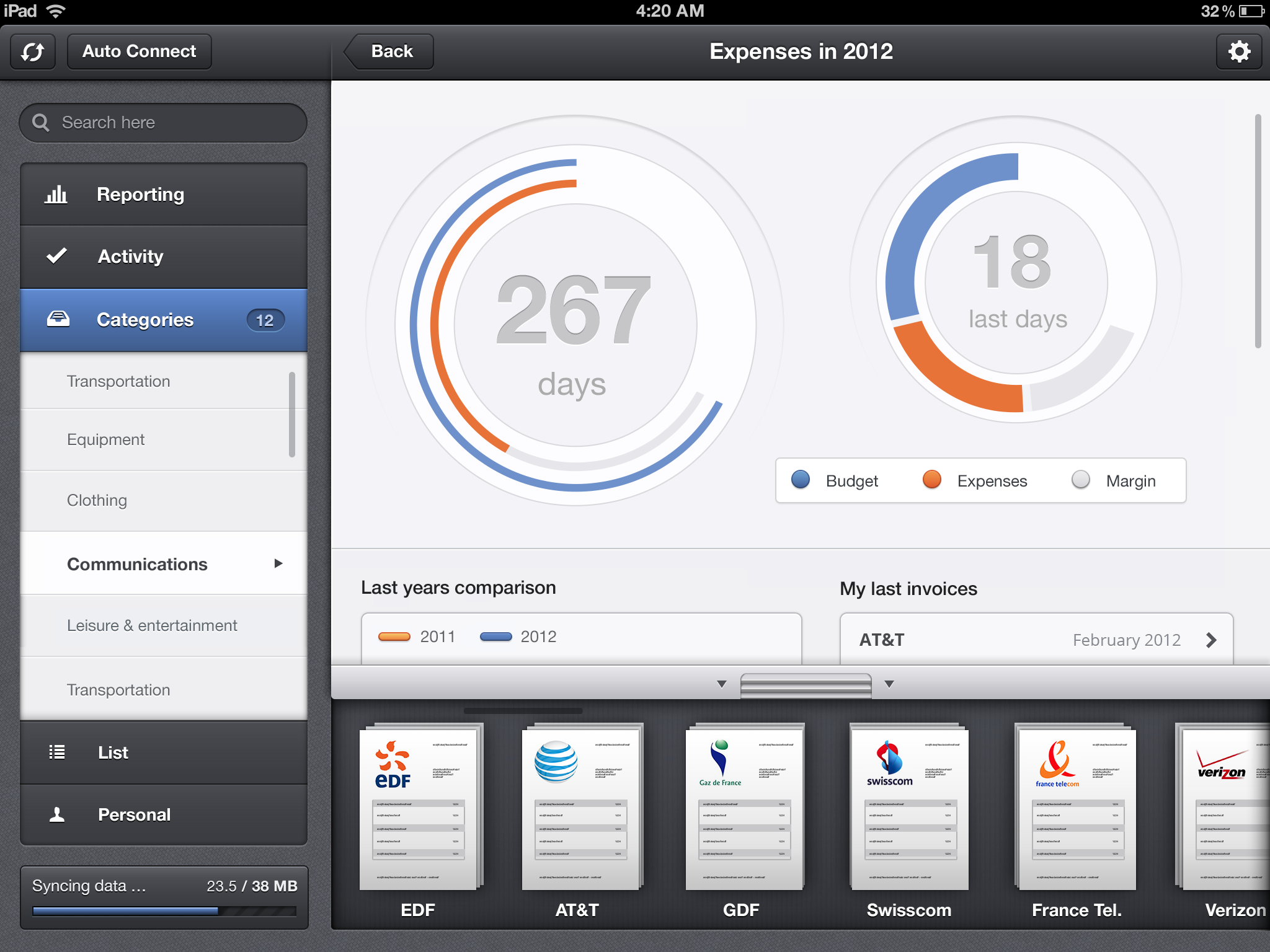
Task: Click the down arrow left of drawer handle
Action: click(722, 684)
